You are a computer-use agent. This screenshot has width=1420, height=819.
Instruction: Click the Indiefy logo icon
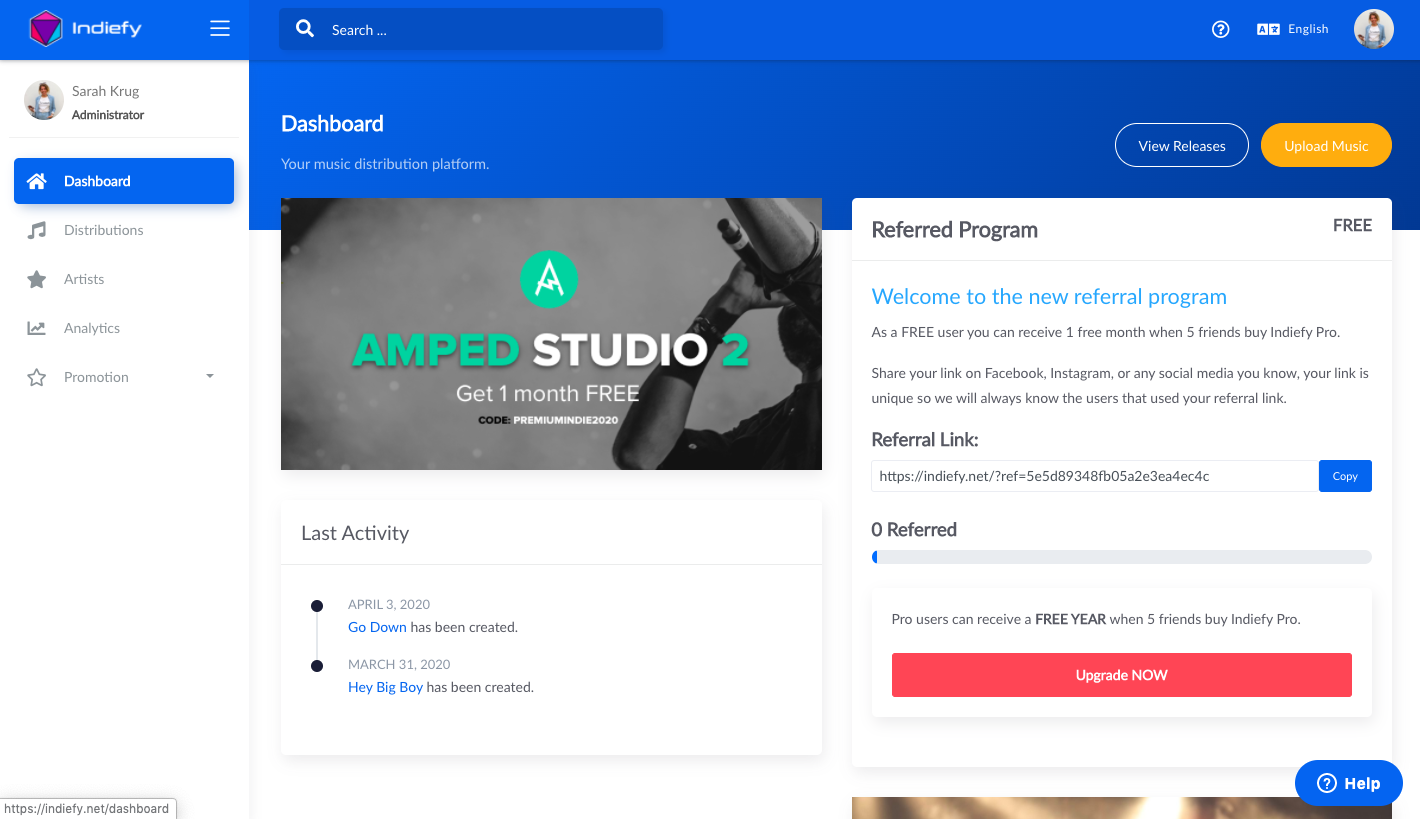click(x=46, y=29)
